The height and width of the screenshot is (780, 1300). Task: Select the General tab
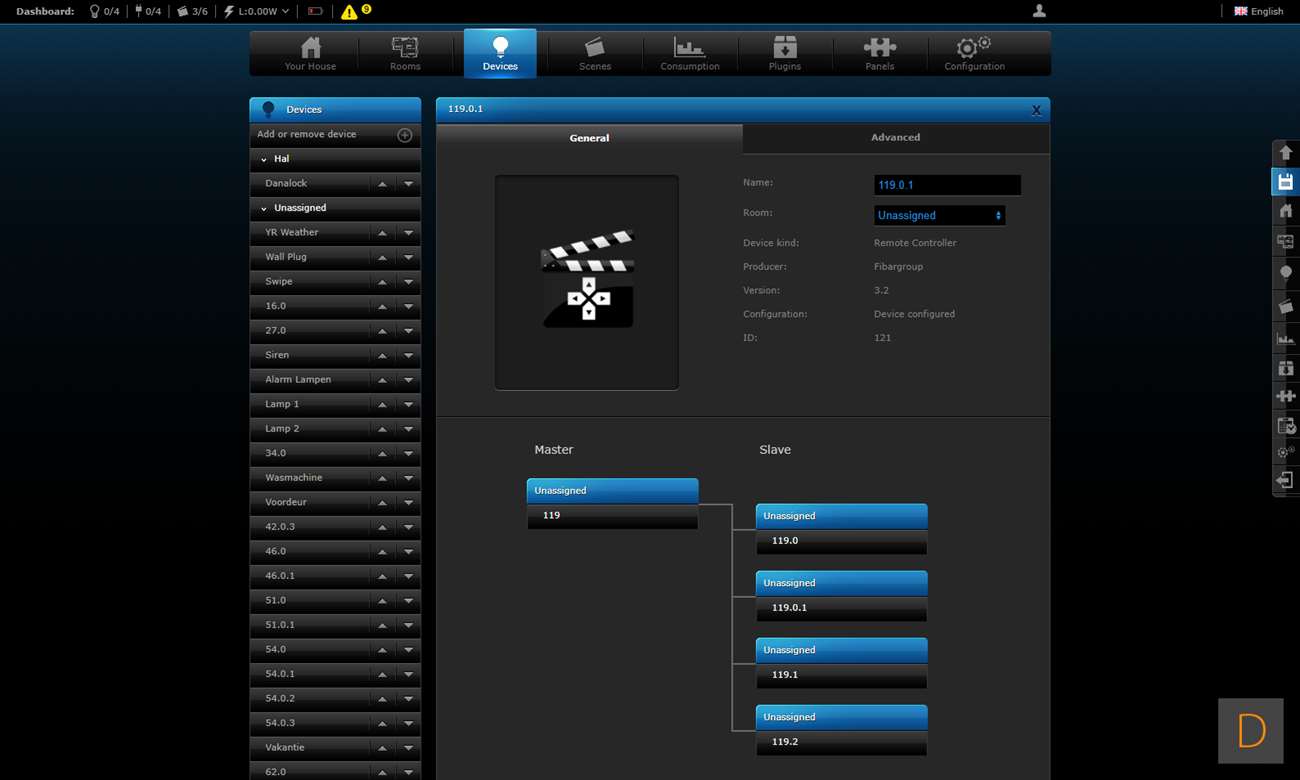pyautogui.click(x=589, y=138)
